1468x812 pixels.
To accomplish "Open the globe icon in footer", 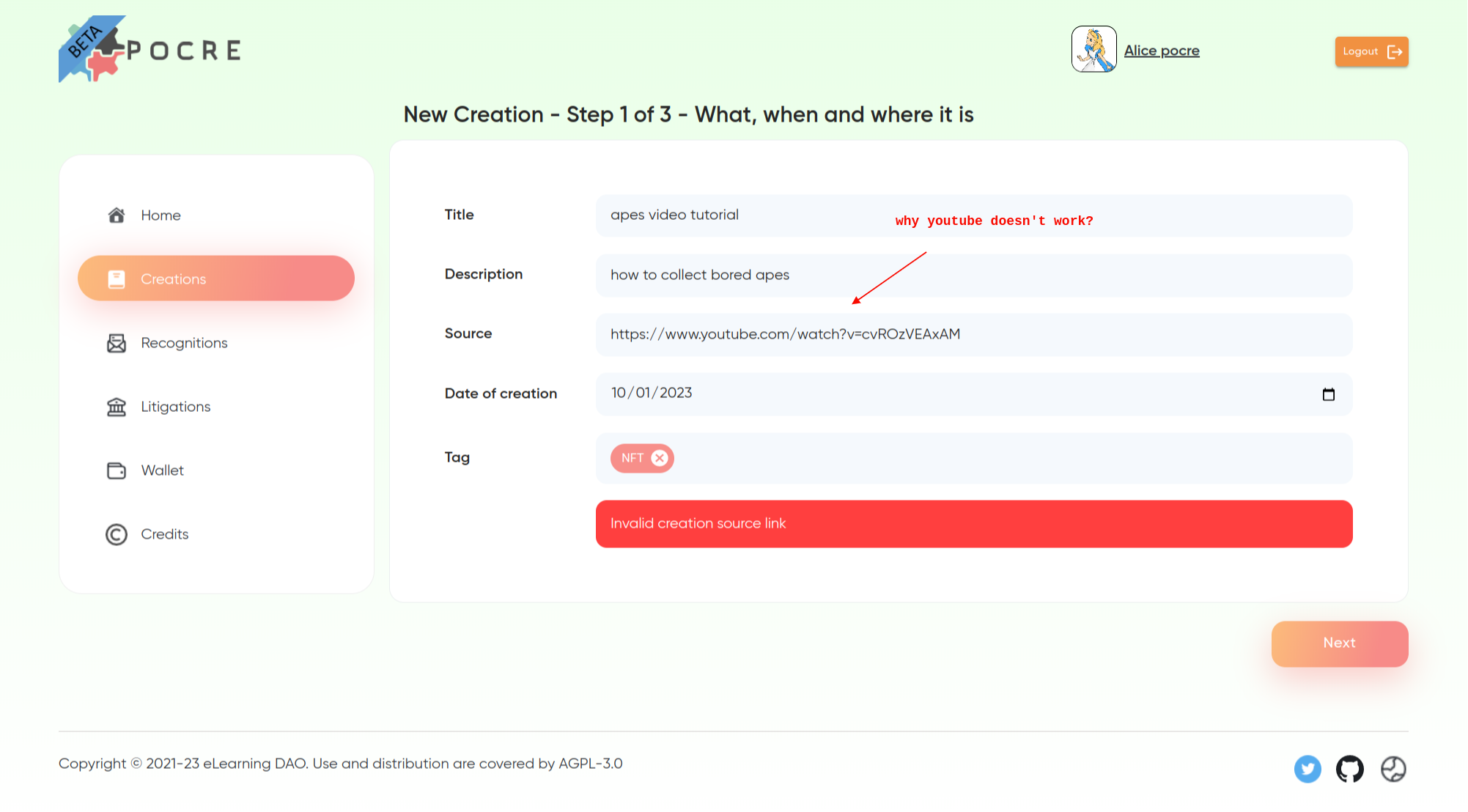I will tap(1394, 769).
